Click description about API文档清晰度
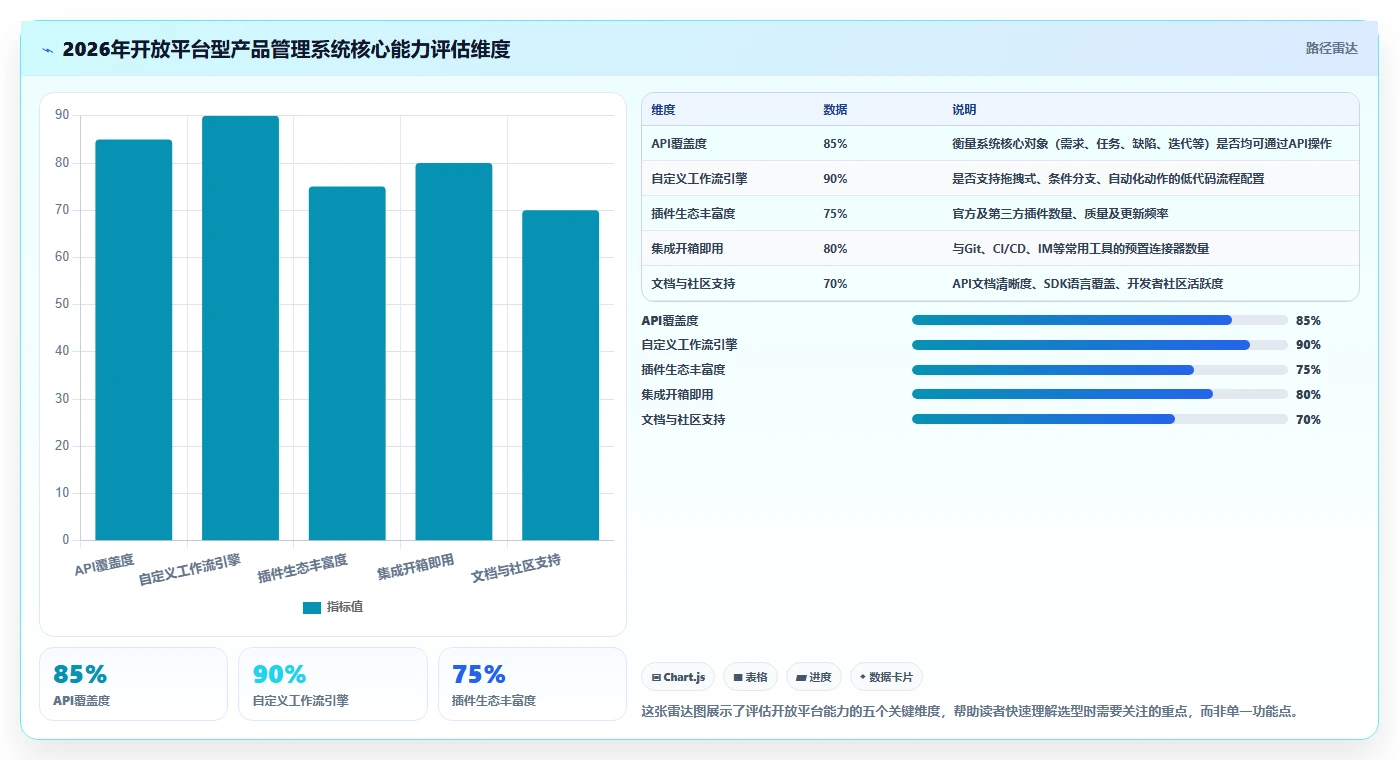Viewport: 1399px width, 760px height. tap(1087, 283)
